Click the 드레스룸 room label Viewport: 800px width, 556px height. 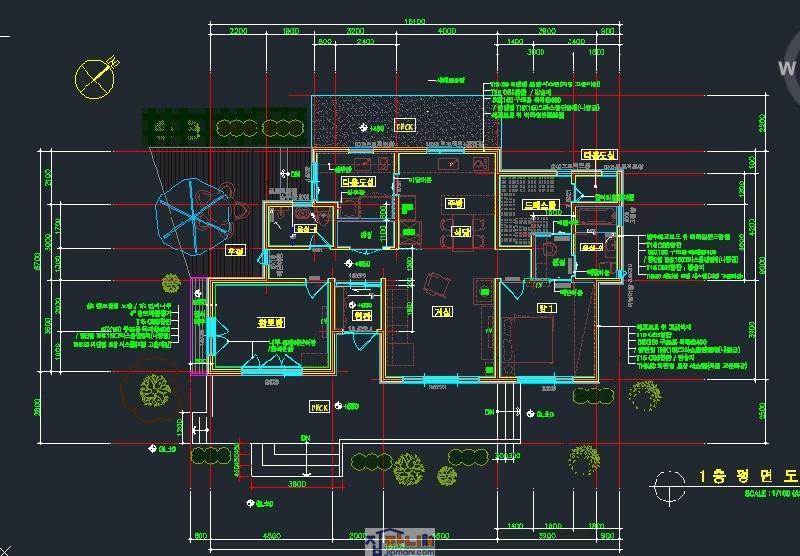[541, 205]
